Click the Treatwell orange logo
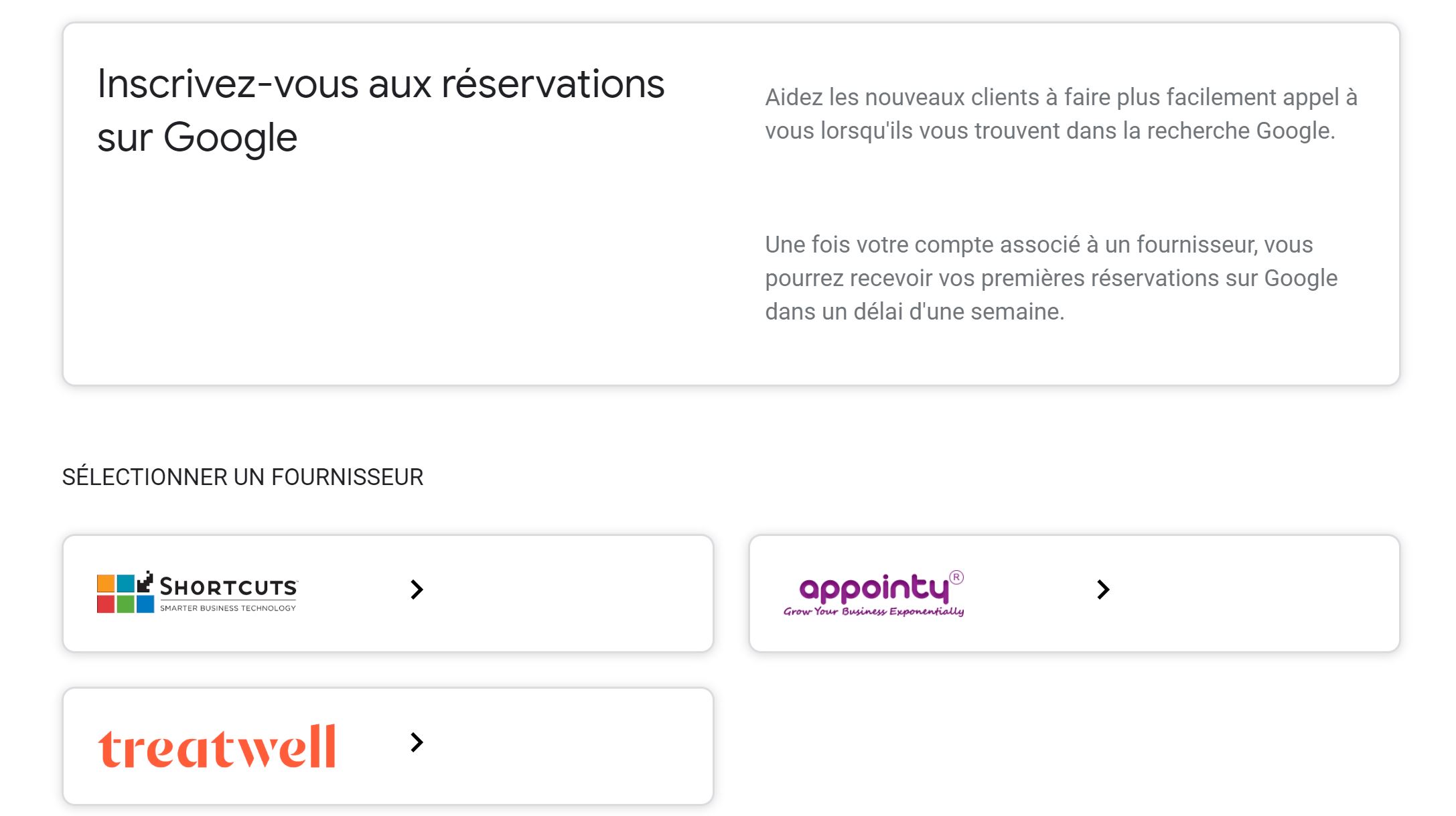Viewport: 1456px width, 816px height. (x=217, y=746)
